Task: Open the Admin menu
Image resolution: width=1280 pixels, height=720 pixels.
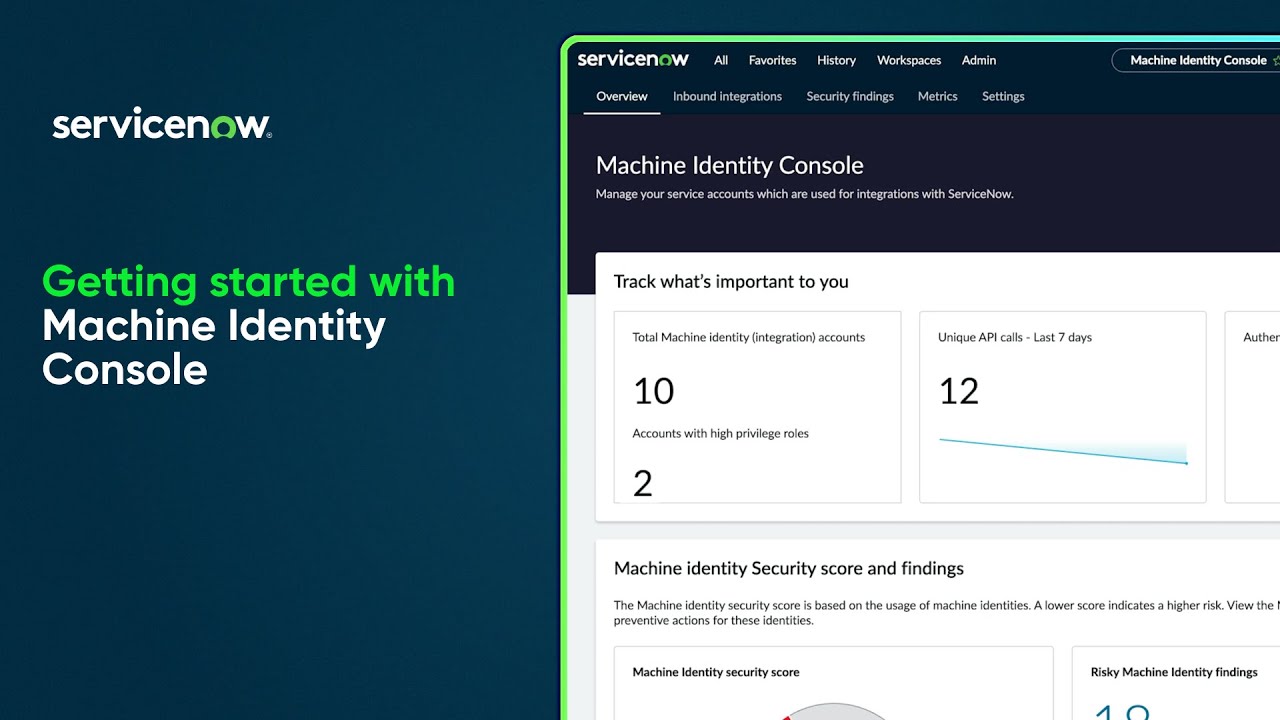Action: click(979, 60)
